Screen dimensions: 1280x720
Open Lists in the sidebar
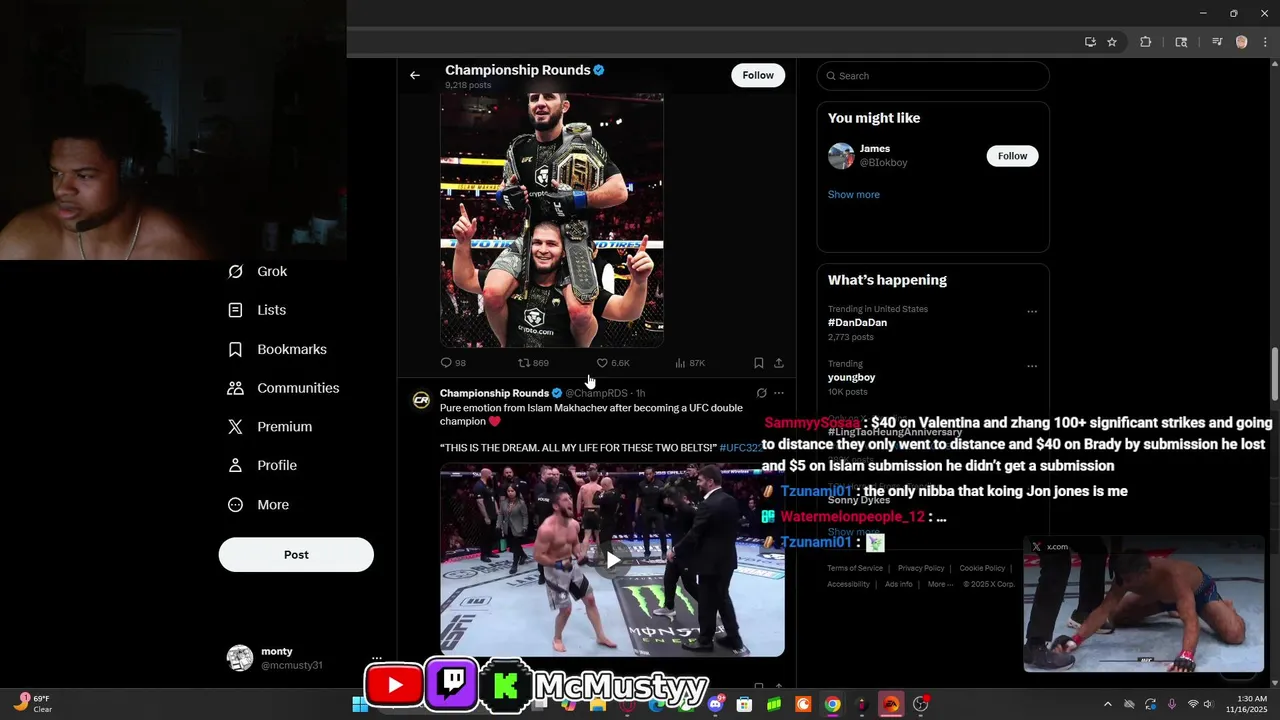click(x=257, y=310)
